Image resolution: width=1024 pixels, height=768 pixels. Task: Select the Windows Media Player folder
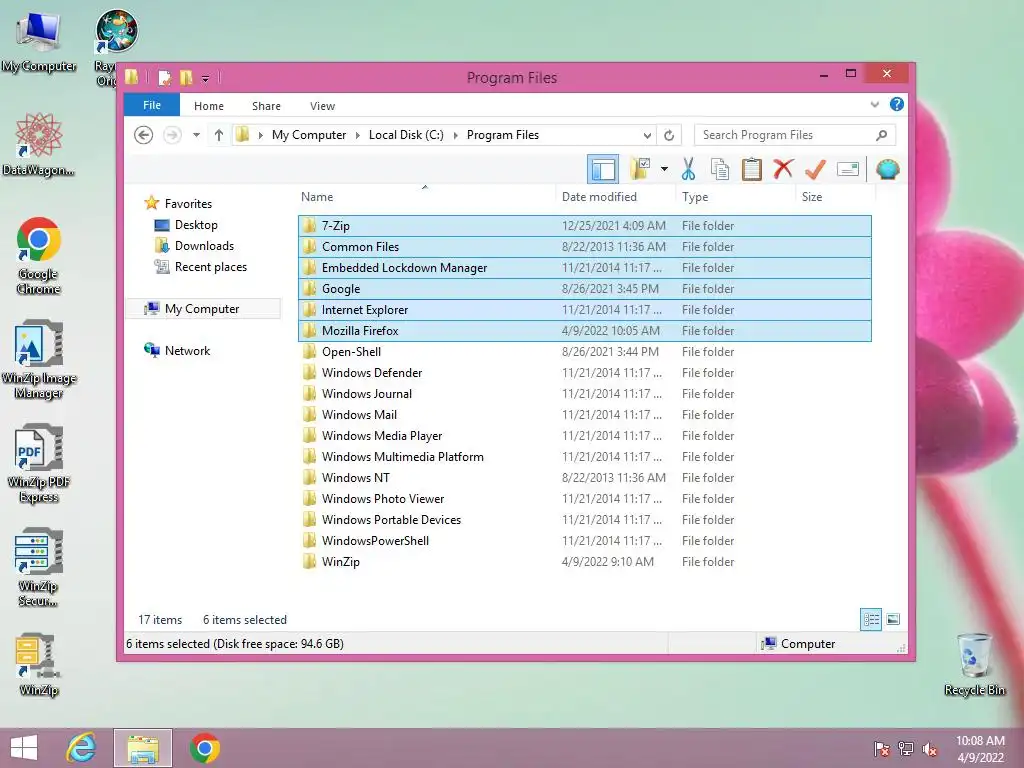[x=584, y=436]
